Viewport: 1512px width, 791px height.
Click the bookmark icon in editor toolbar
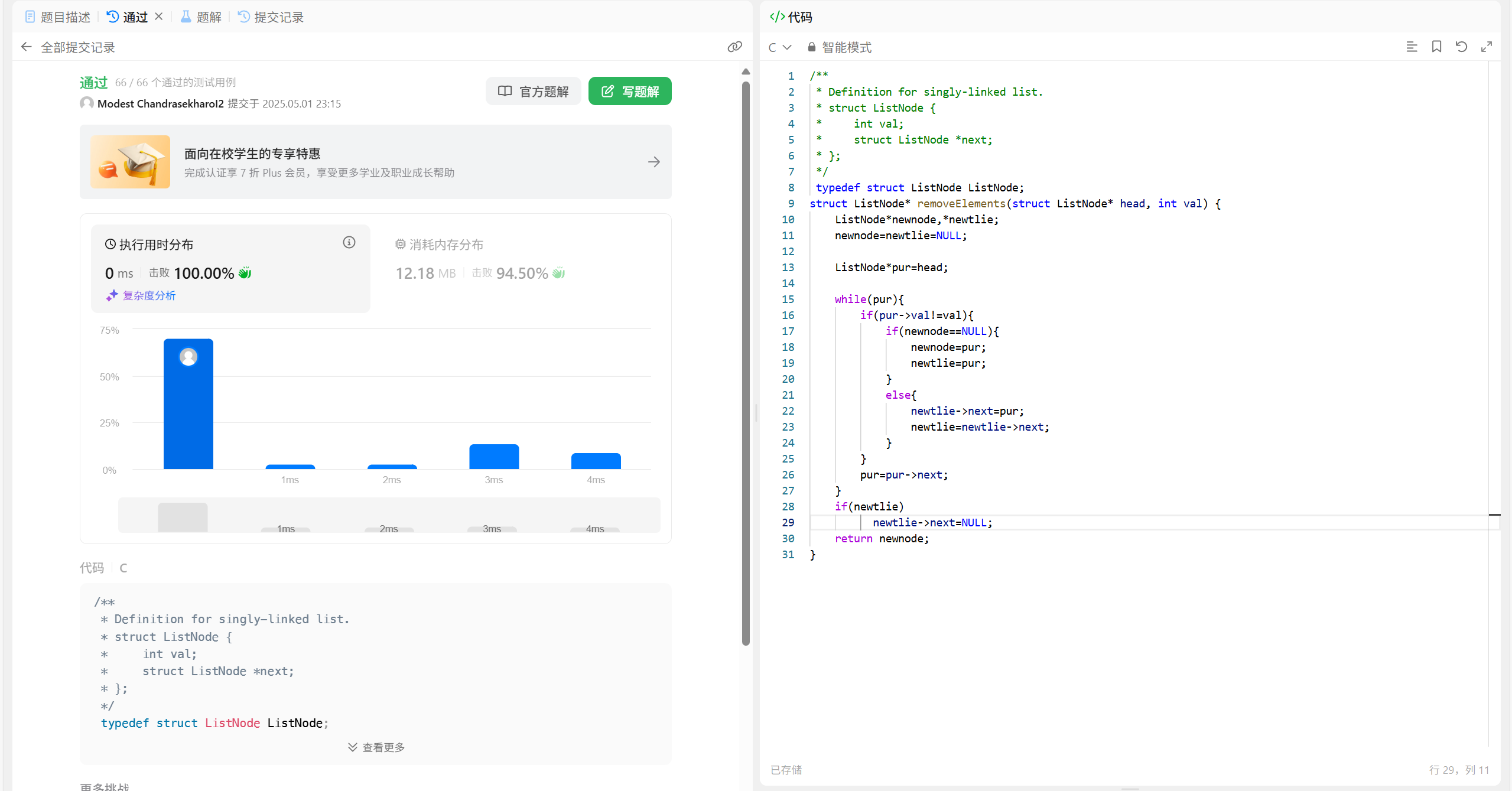point(1436,47)
